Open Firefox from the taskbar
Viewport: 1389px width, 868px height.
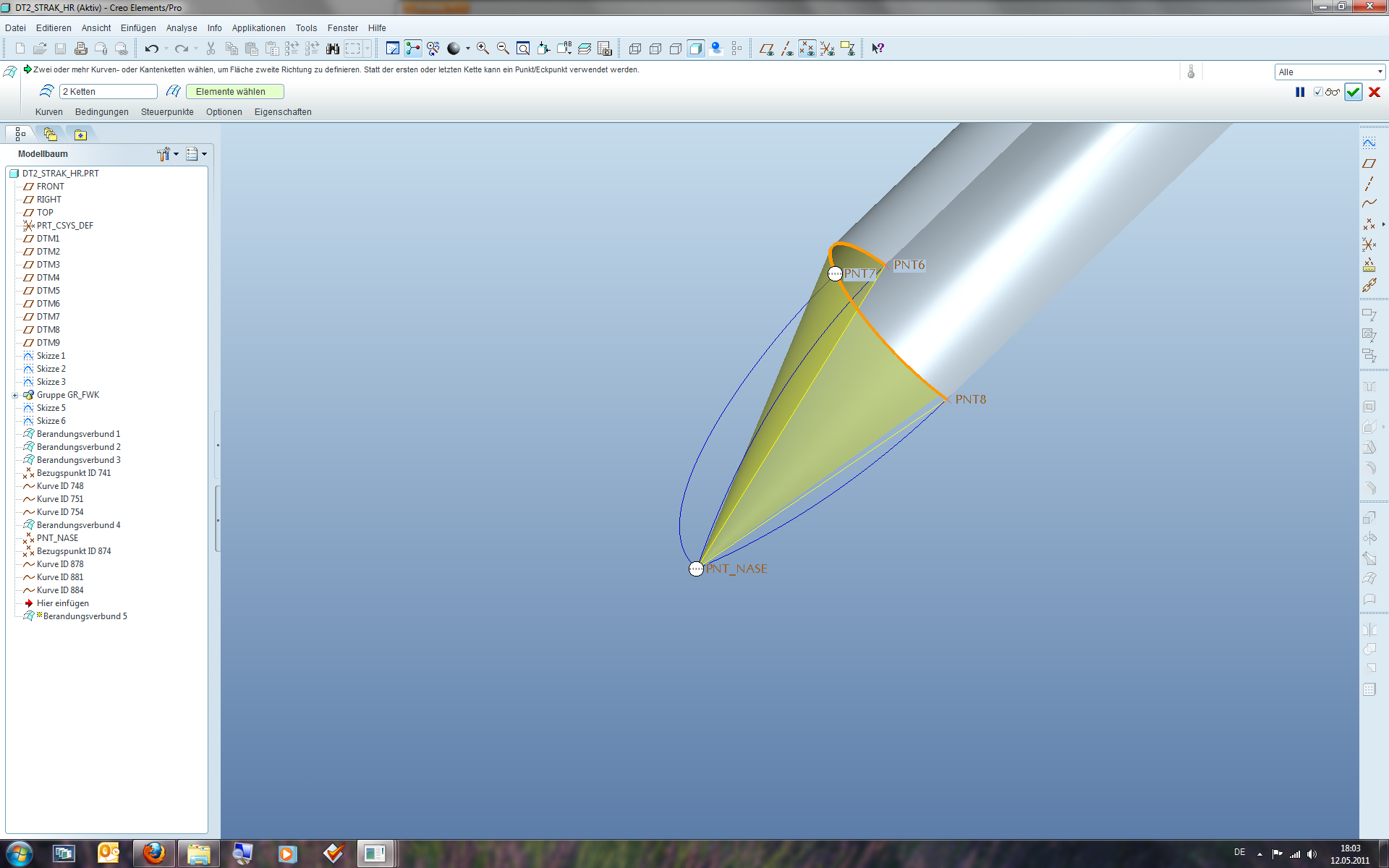click(154, 854)
